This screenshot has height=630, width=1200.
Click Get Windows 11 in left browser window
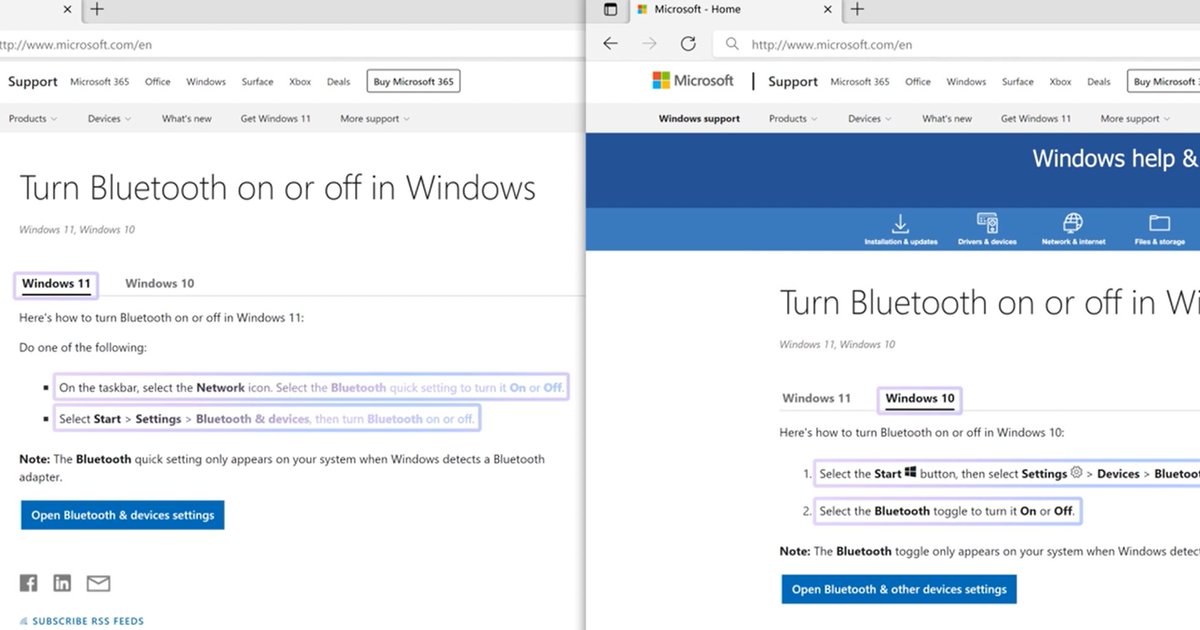click(x=275, y=119)
